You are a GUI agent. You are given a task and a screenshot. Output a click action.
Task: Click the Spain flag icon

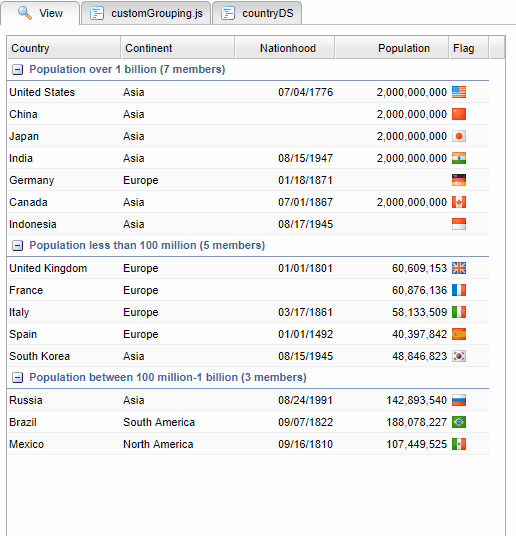(x=459, y=334)
